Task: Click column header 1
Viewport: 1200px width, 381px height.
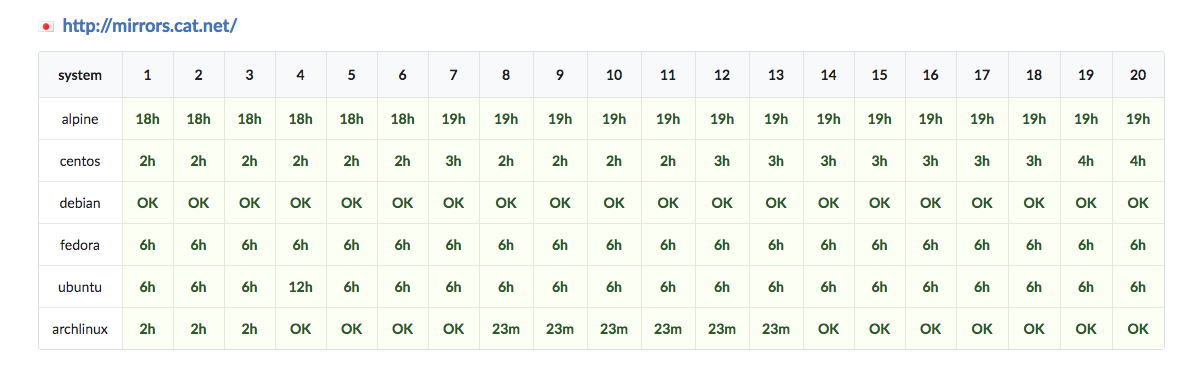Action: point(148,75)
